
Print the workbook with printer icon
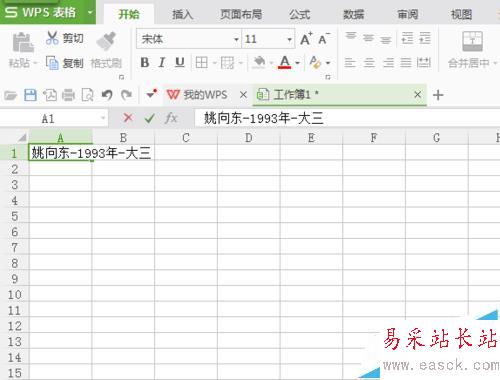point(68,95)
